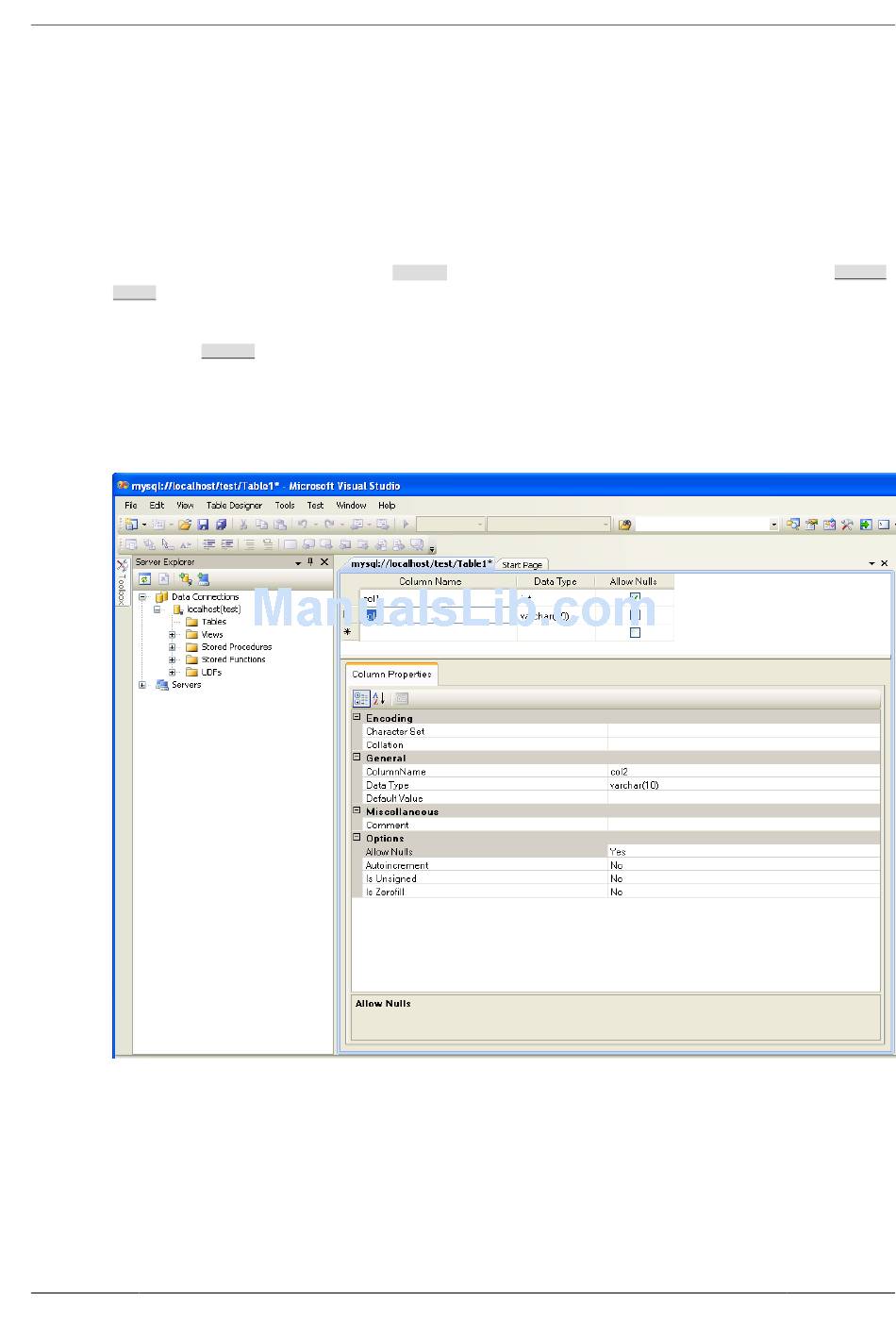Expand the Stored Functions folder node
Viewport: 896px width, 1318px height.
pyautogui.click(x=173, y=659)
